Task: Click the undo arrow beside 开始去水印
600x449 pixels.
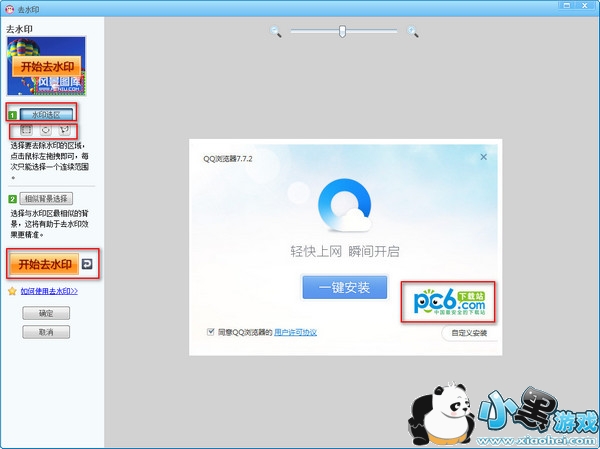Action: [88, 264]
